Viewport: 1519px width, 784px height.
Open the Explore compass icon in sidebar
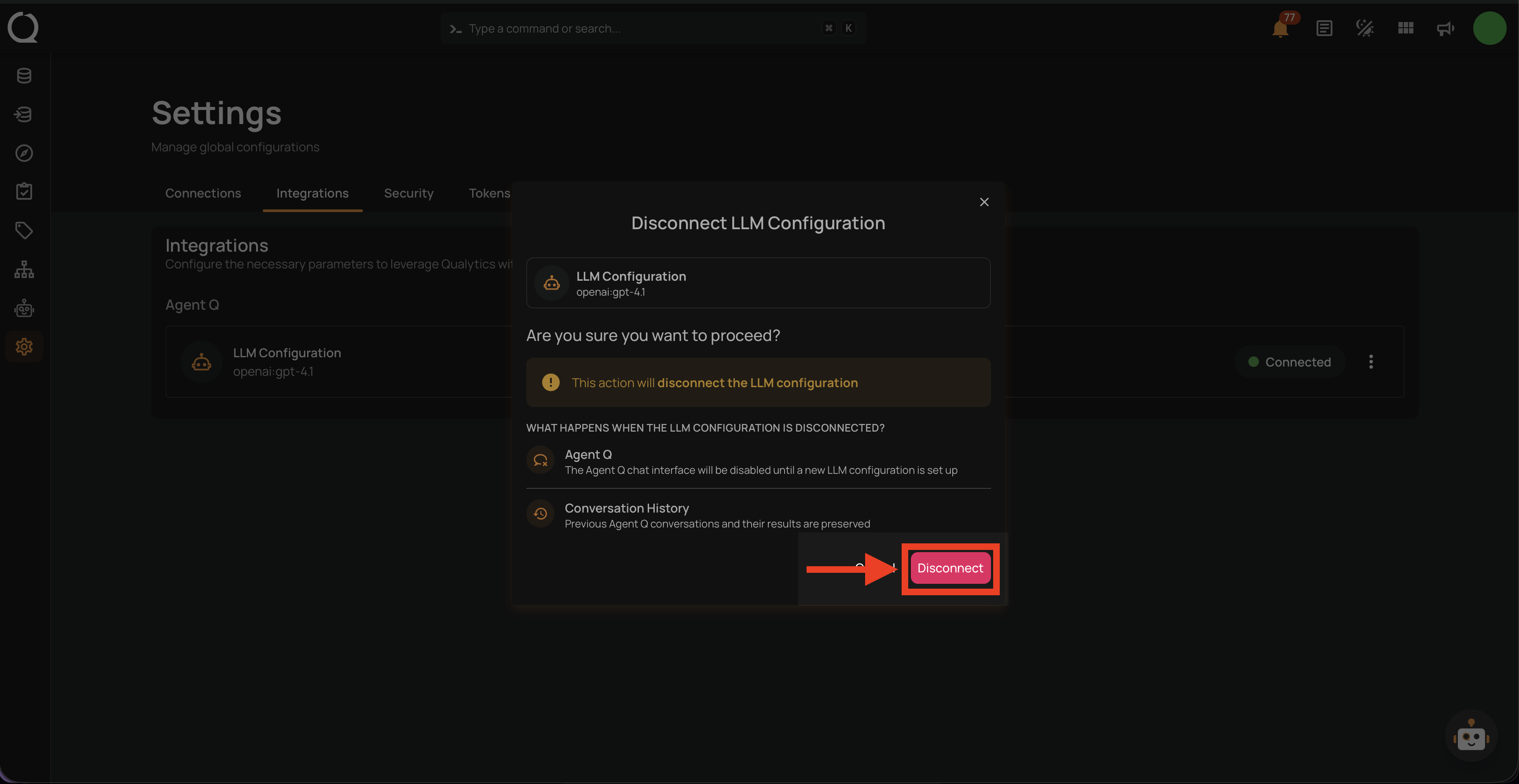pos(24,153)
